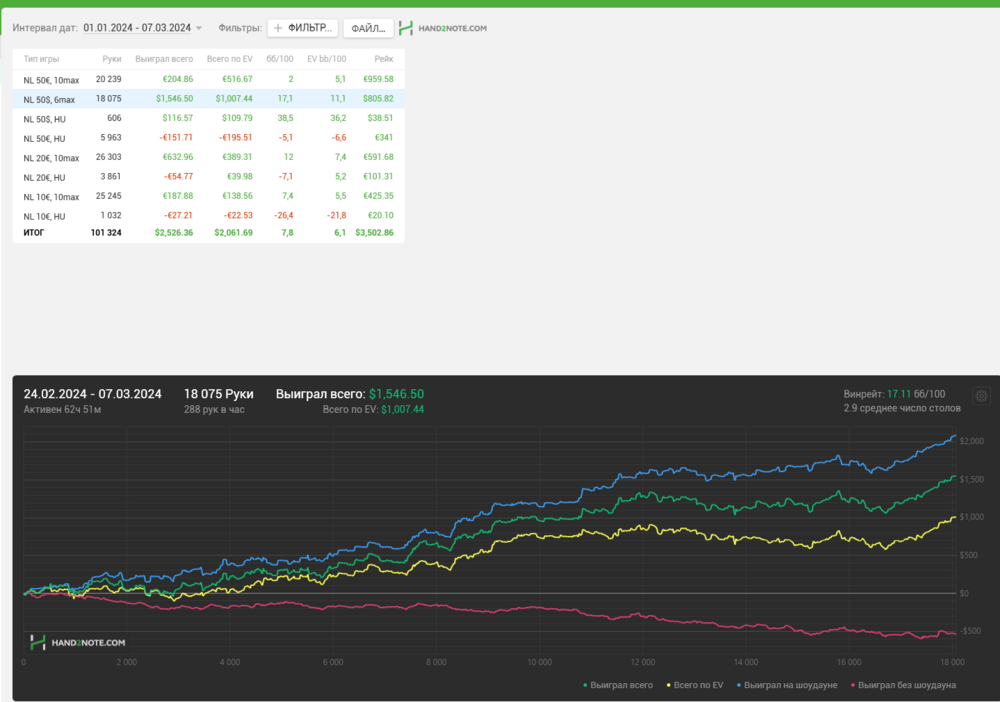
Task: Select the NL 50€, HU row
Action: coord(209,138)
